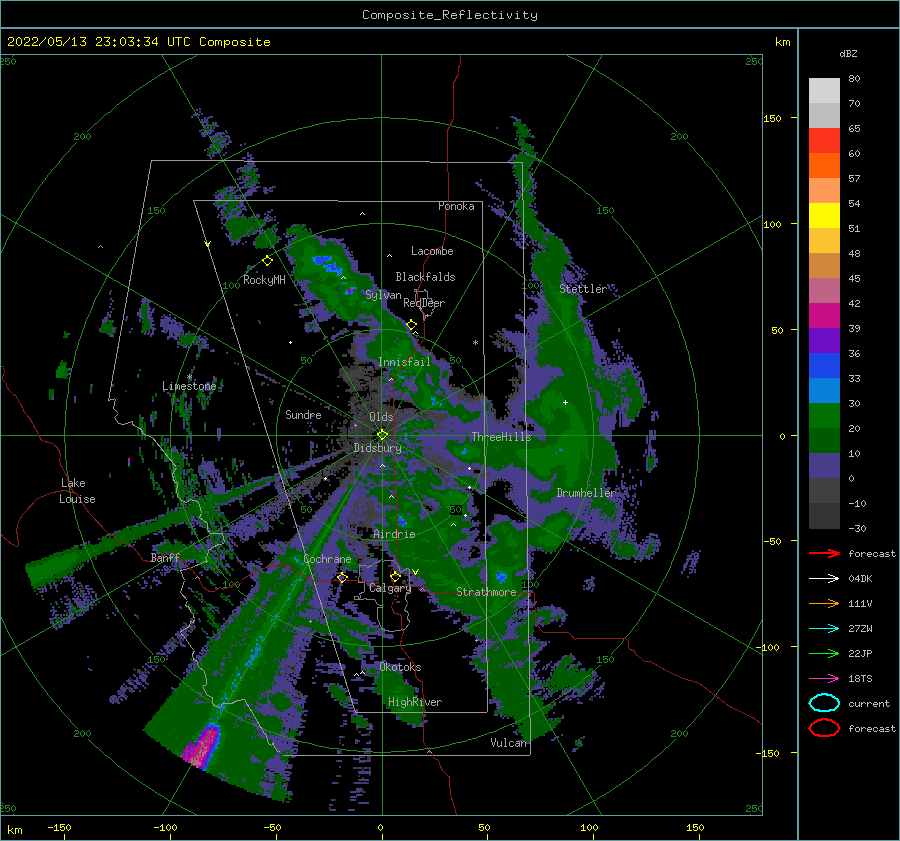
Task: Click the Olds label
Action: click(381, 417)
